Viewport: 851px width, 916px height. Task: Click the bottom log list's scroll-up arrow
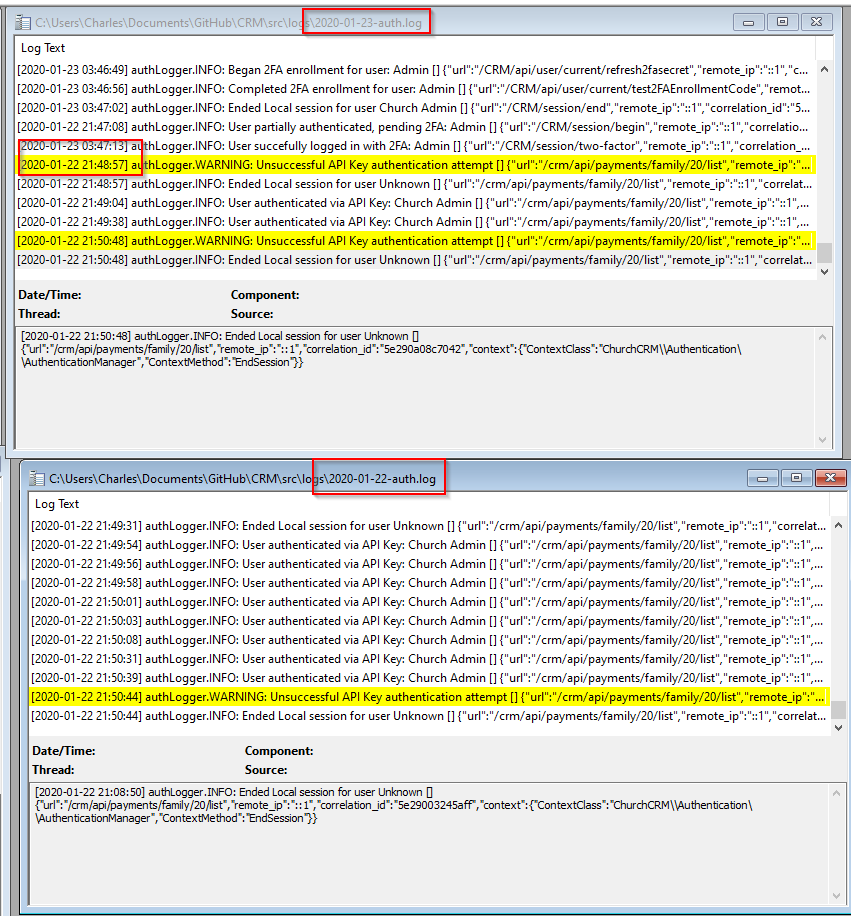838,525
